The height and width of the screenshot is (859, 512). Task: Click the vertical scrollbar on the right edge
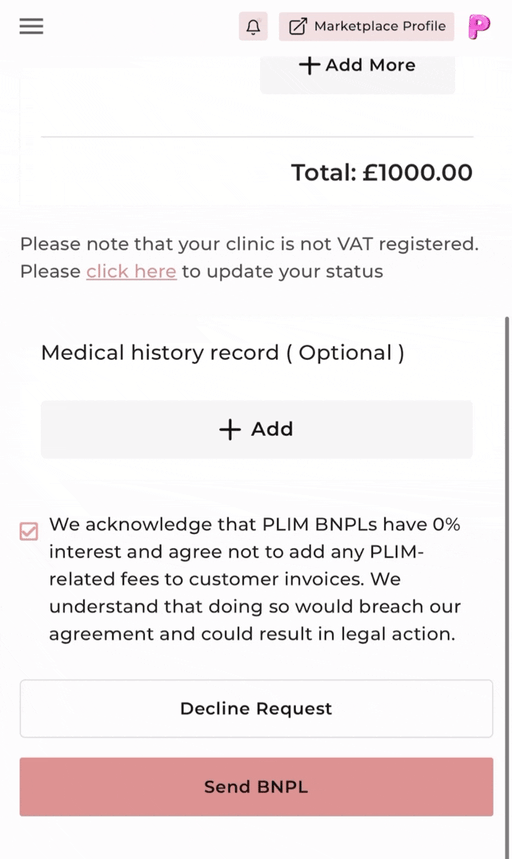[x=507, y=587]
